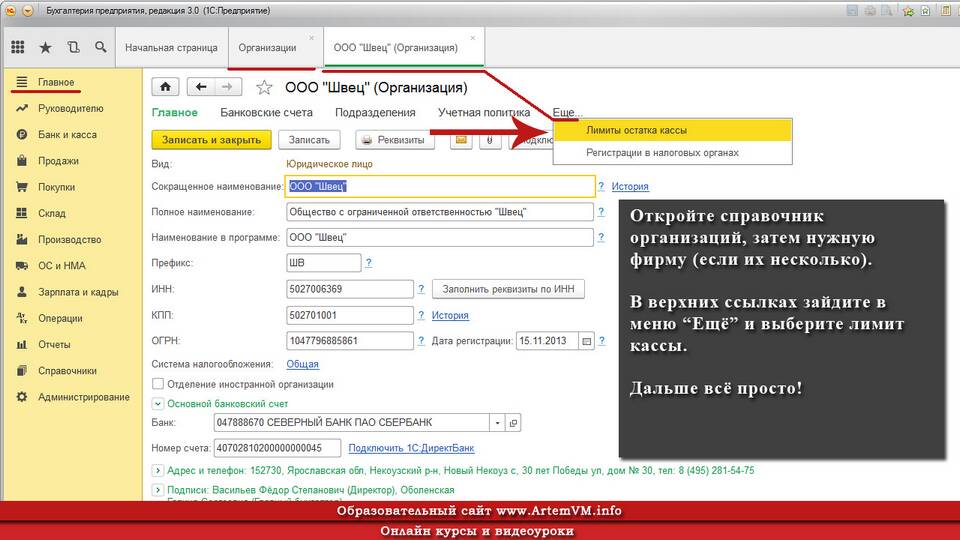The width and height of the screenshot is (960, 540).
Task: Select ООО "Швец" (Организация) tab
Action: pyautogui.click(x=396, y=47)
